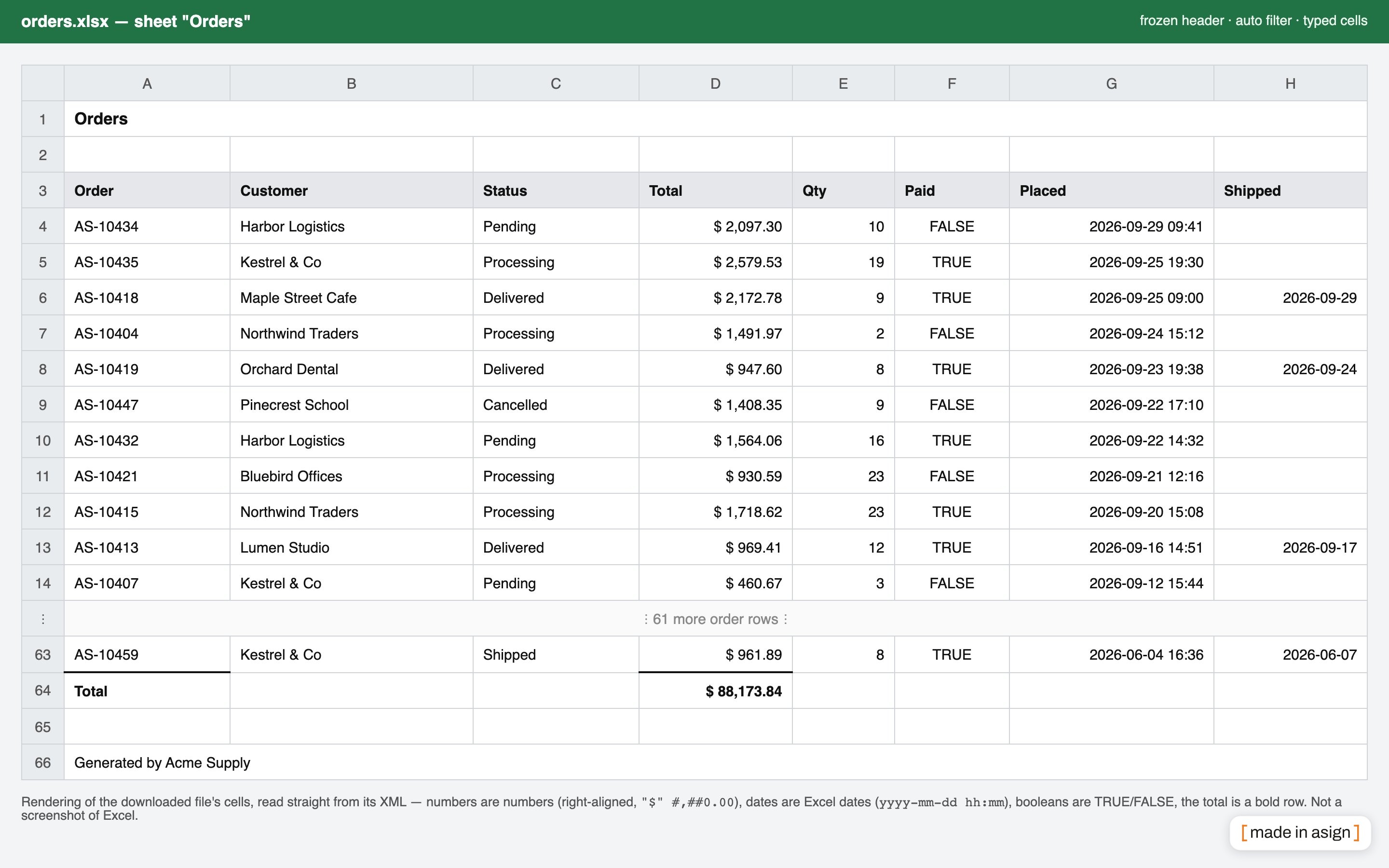Click customer cell Lumen Studio

(x=351, y=548)
